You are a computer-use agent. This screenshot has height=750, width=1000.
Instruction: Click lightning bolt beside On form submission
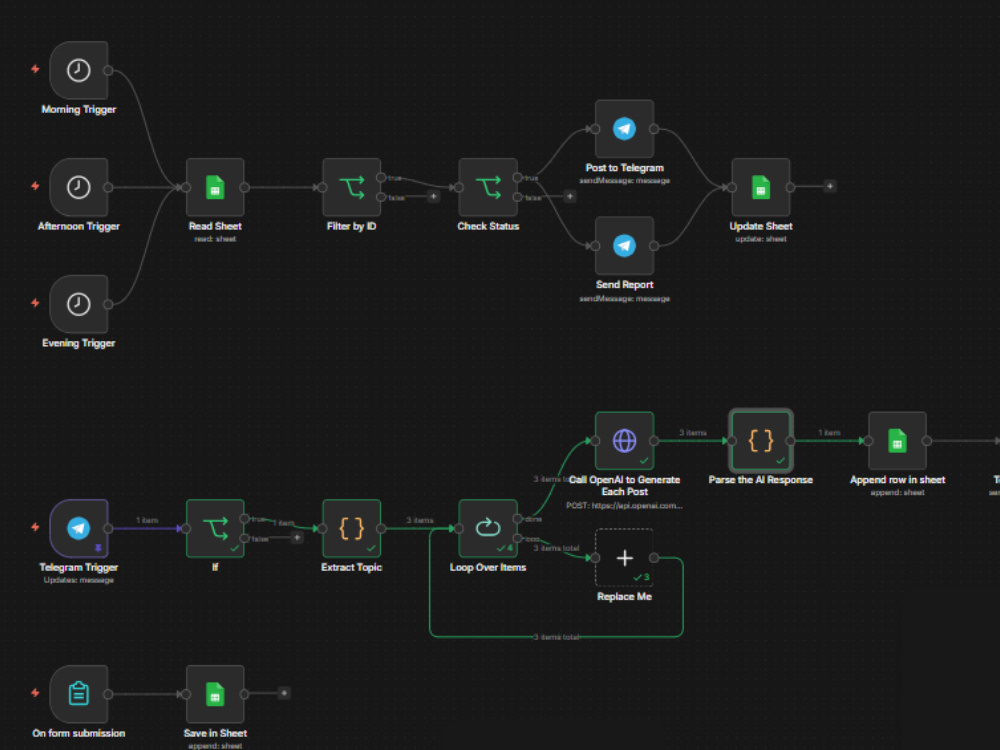[x=36, y=693]
